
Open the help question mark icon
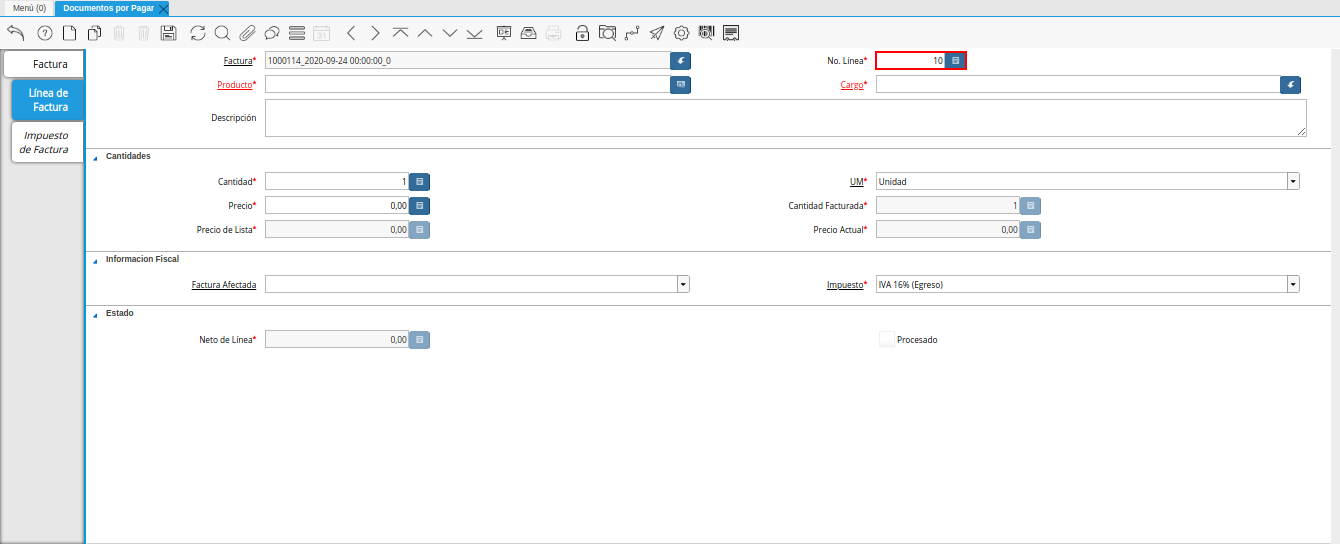click(44, 32)
